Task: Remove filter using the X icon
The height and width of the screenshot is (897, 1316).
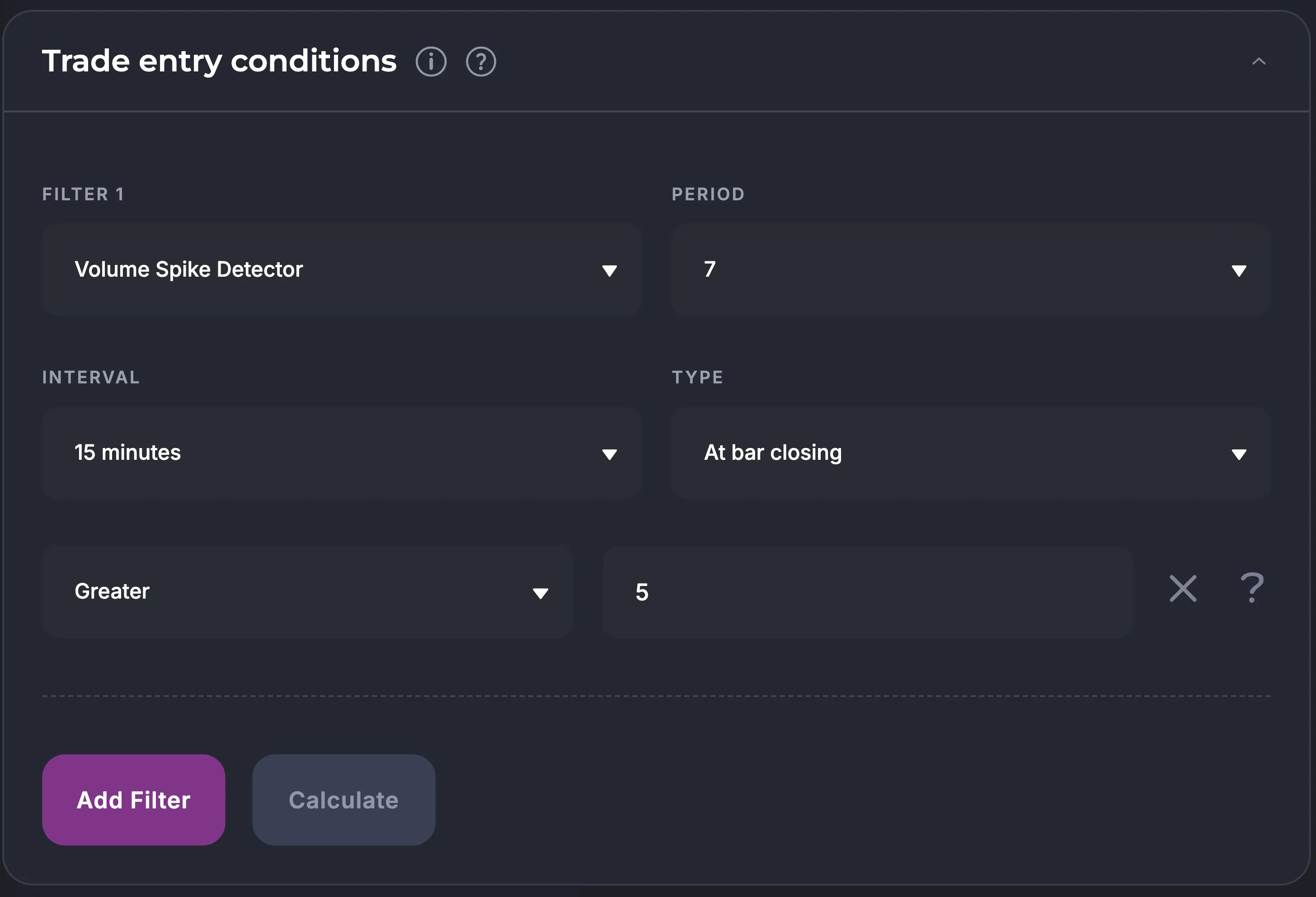Action: coord(1183,589)
